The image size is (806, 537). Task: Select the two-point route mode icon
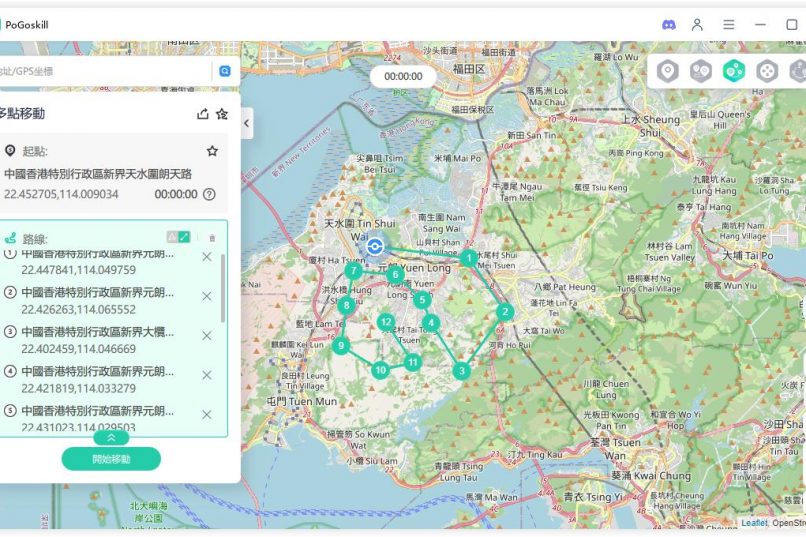pos(701,71)
